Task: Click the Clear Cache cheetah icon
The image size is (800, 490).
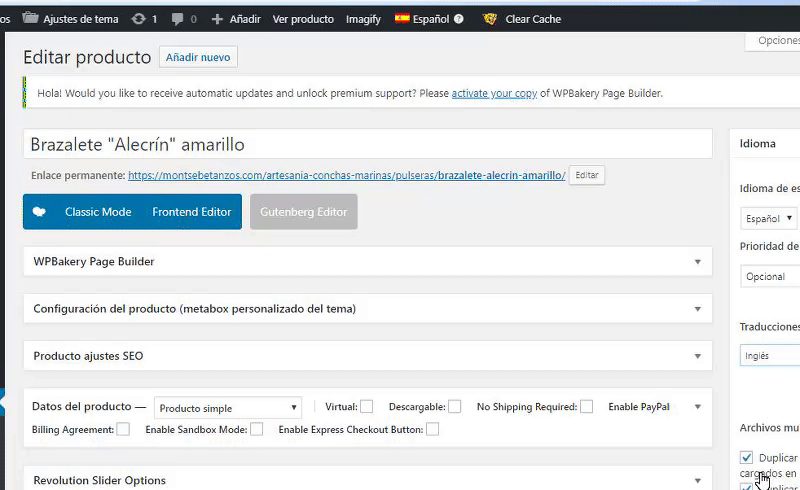Action: click(x=490, y=19)
